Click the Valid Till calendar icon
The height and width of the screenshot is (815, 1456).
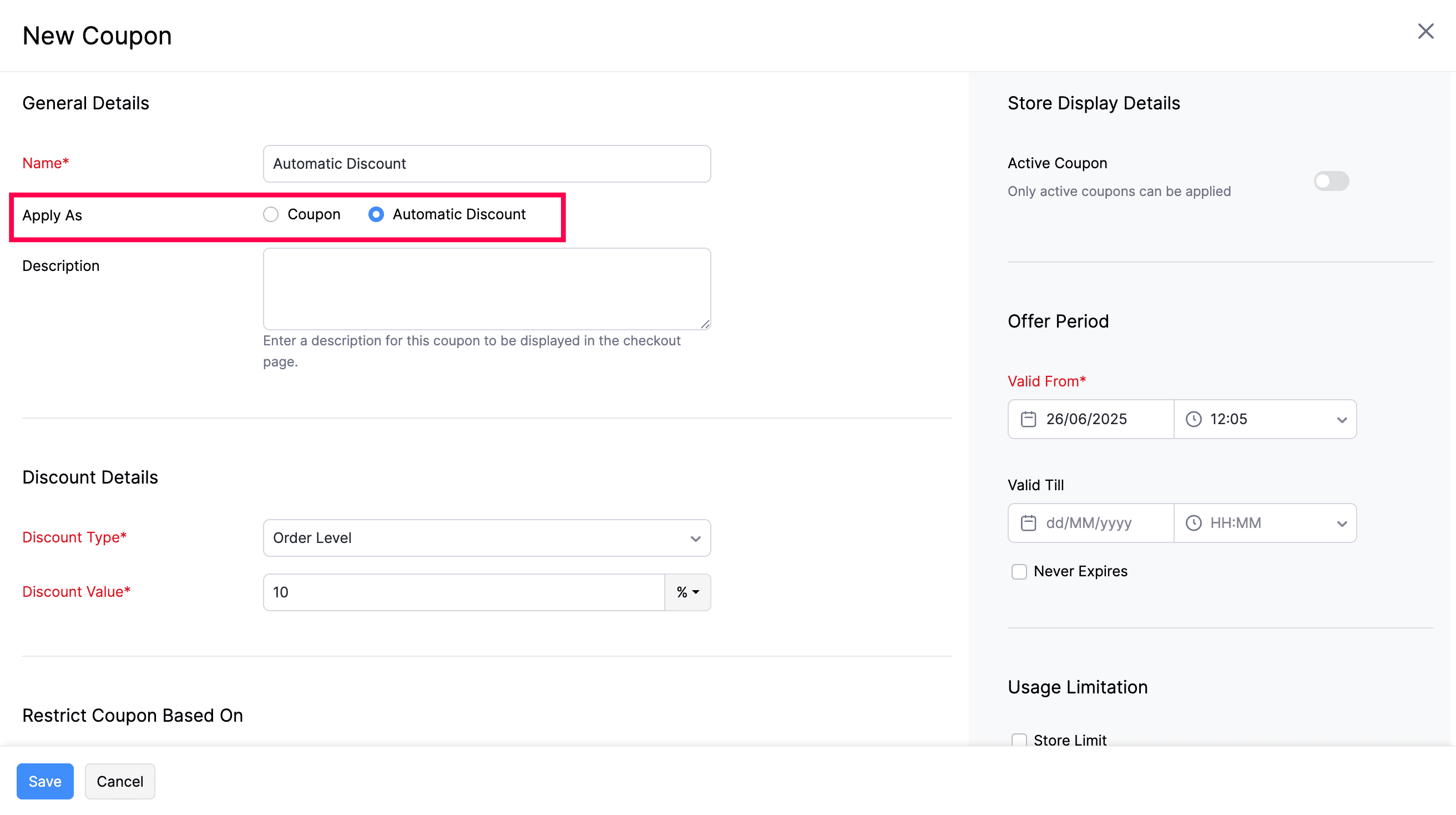point(1028,523)
